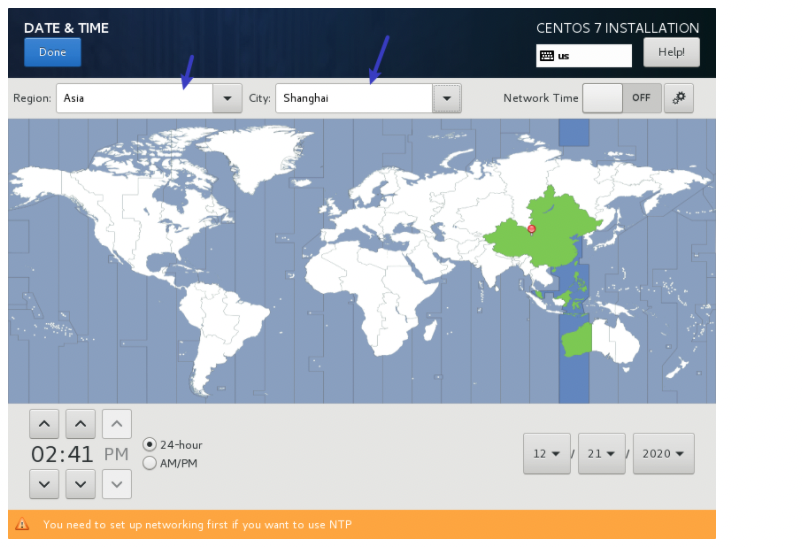Click the disabled AM/PM down arrow
802x547 pixels.
click(117, 485)
